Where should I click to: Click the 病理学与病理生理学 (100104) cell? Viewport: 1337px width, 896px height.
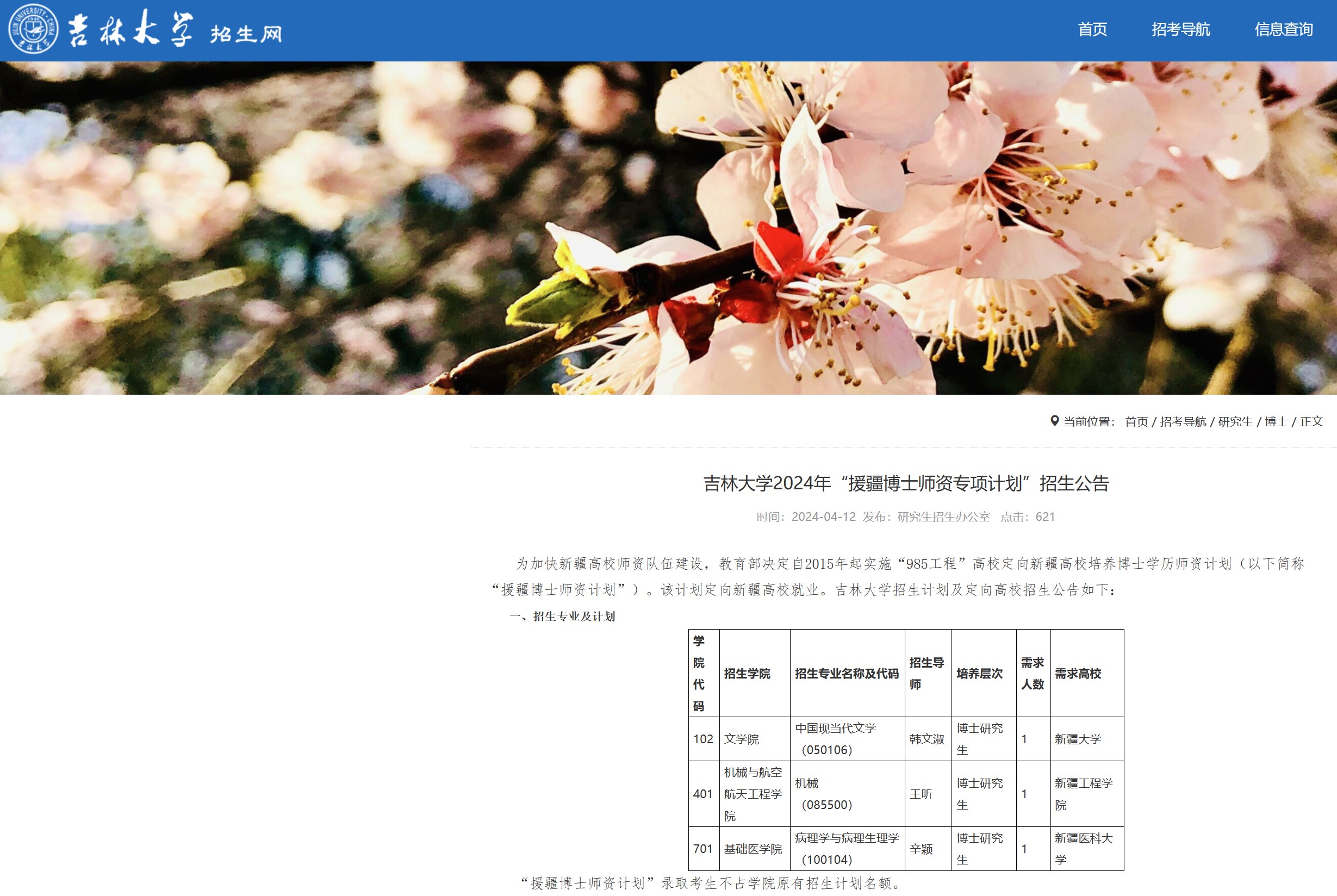tap(847, 849)
